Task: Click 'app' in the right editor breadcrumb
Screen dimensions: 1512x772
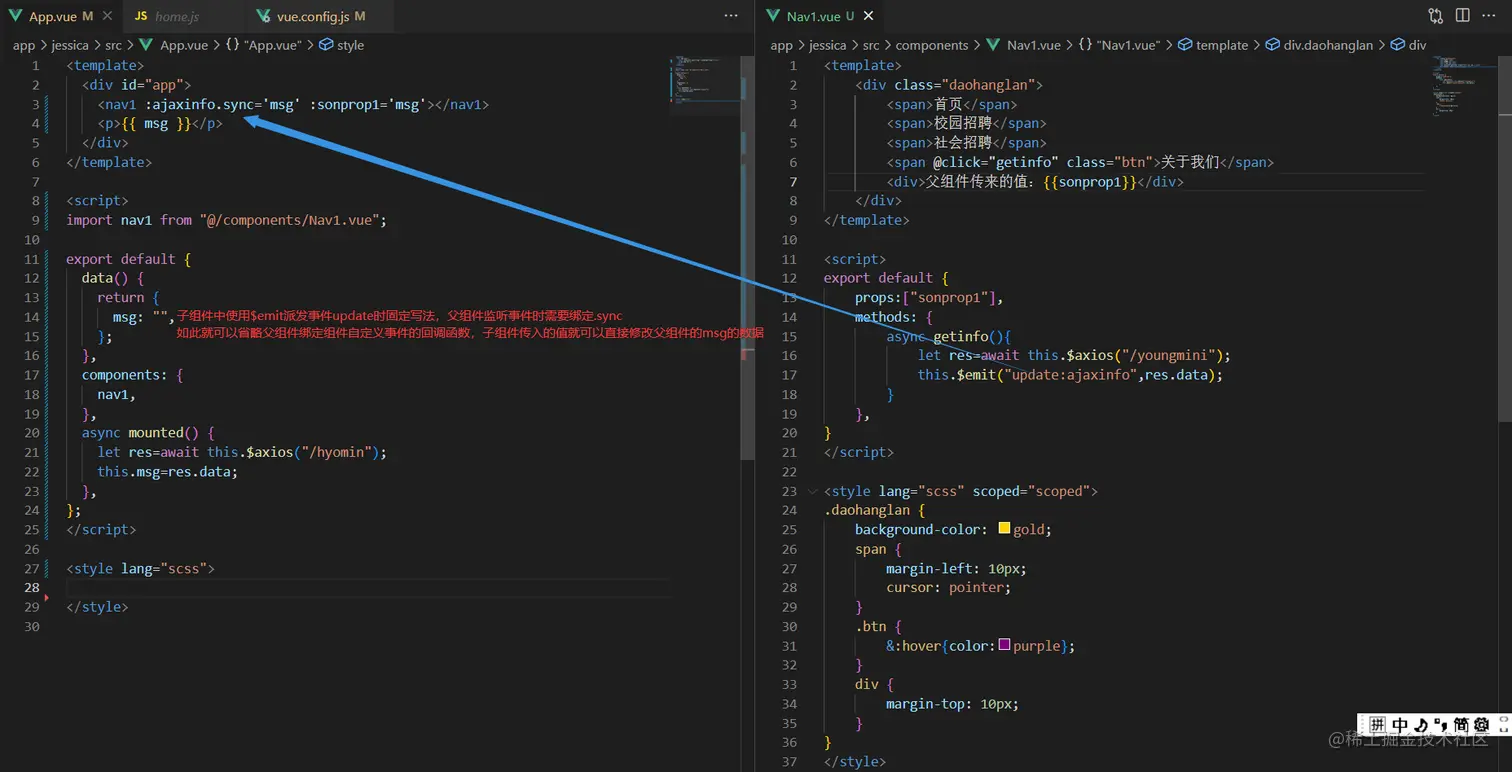Action: [782, 45]
